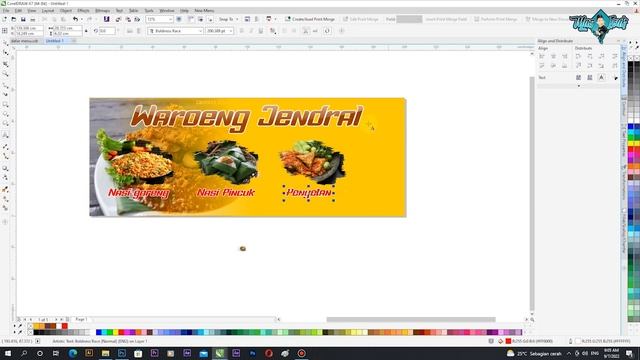640x360 pixels.
Task: Open the font size dropdown
Action: click(x=231, y=31)
